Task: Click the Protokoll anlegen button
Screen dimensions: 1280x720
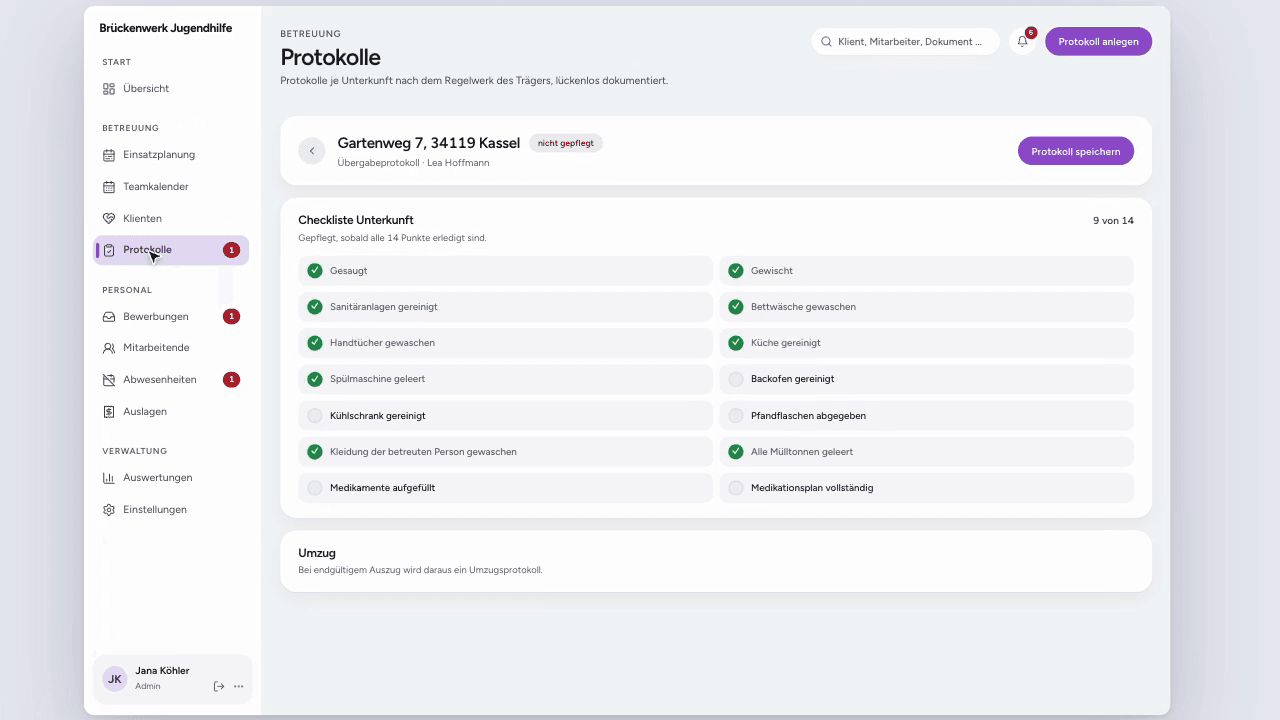Action: 1098,41
